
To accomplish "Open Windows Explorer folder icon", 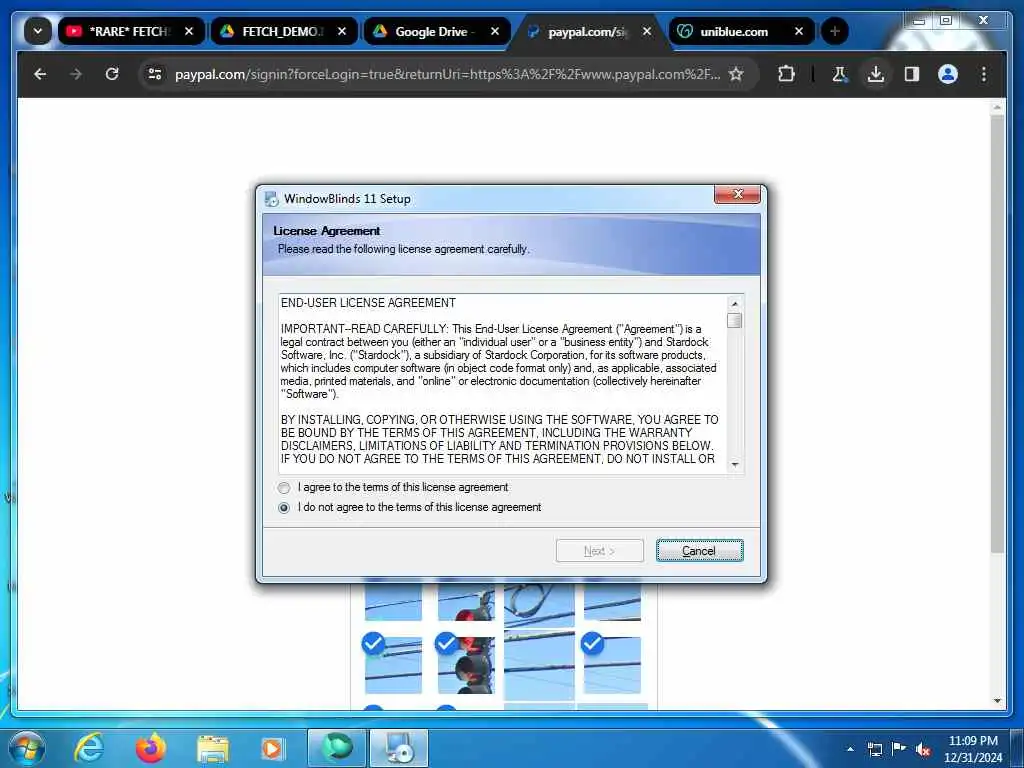I will (x=213, y=750).
